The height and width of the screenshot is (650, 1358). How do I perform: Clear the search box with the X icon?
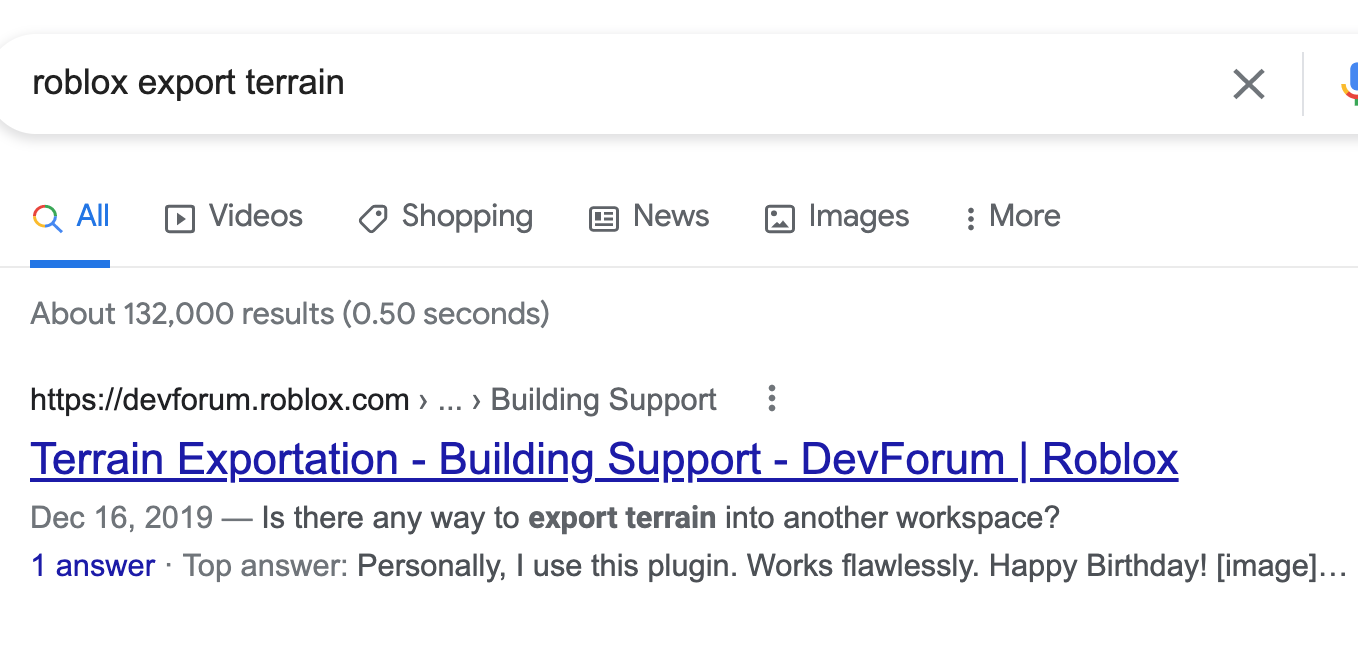[x=1249, y=84]
